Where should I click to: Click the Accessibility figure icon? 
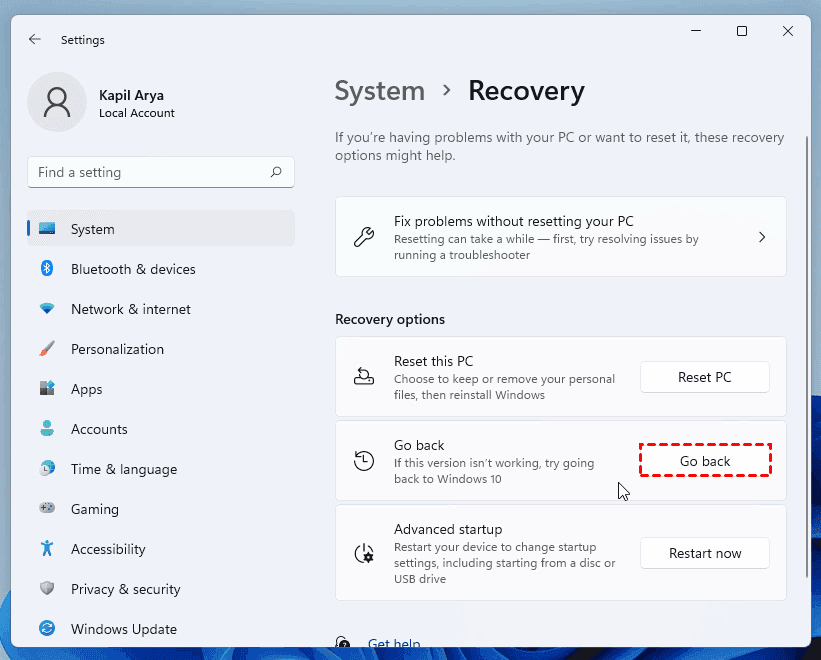[x=47, y=549]
